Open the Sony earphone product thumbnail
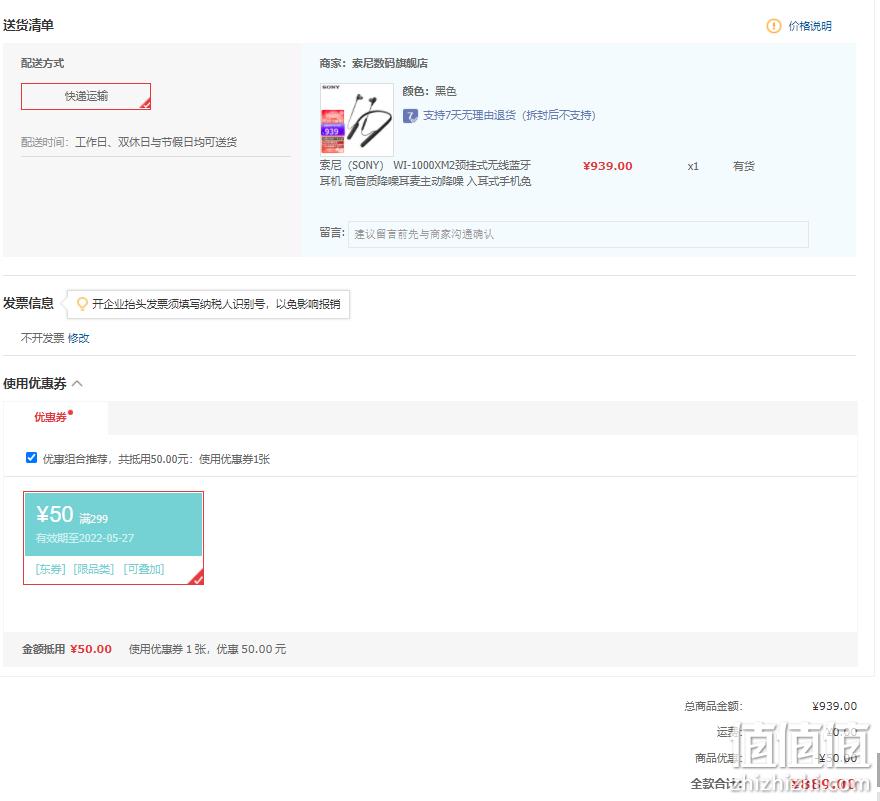The image size is (880, 801). (356, 120)
